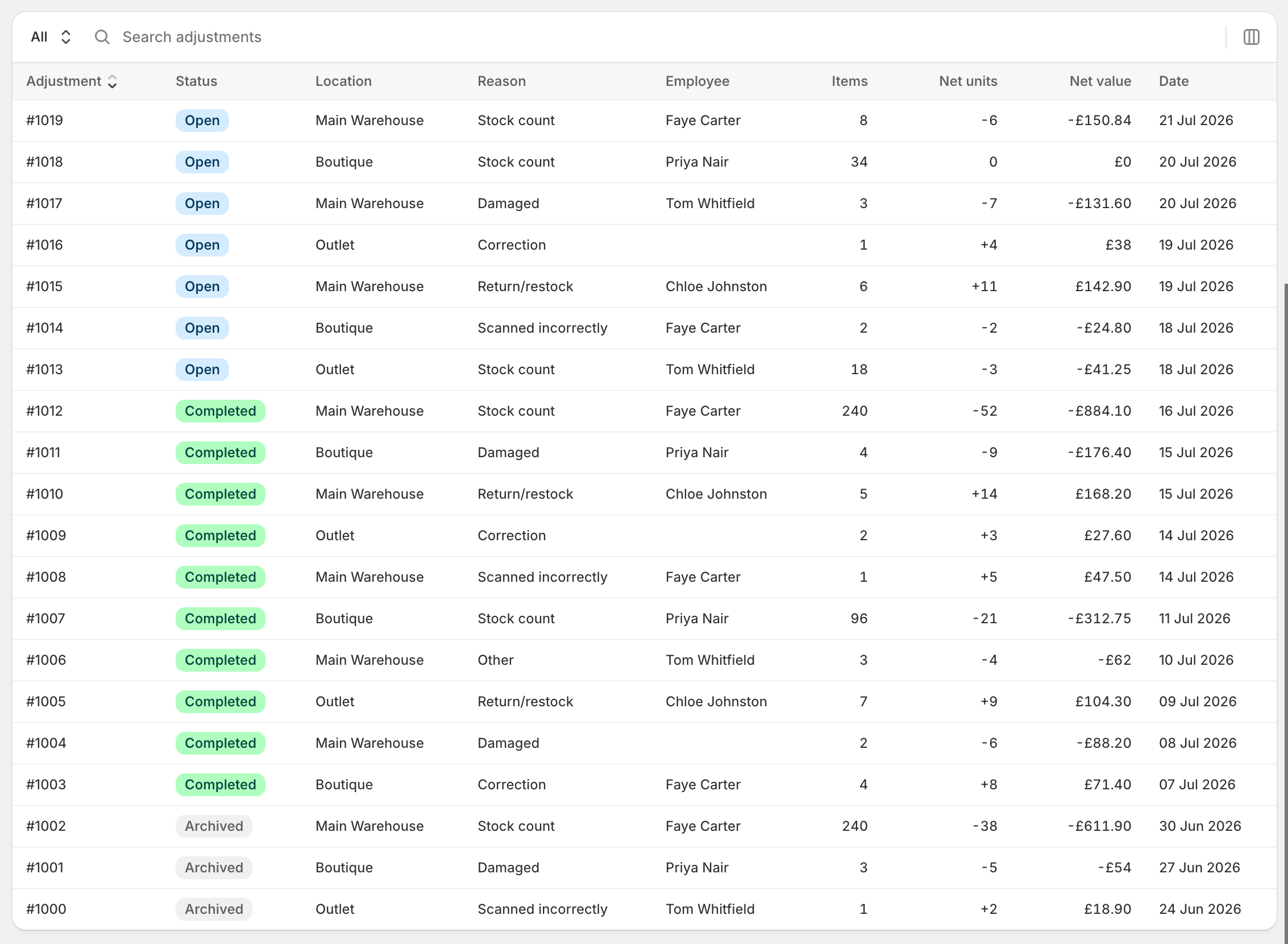The width and height of the screenshot is (1288, 944).
Task: Click Return/restock in row #1005
Action: 525,702
